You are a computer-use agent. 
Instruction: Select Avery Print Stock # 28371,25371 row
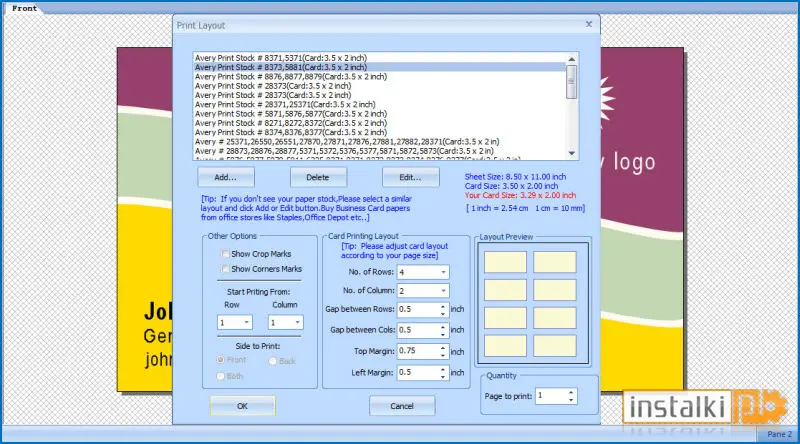pyautogui.click(x=380, y=105)
